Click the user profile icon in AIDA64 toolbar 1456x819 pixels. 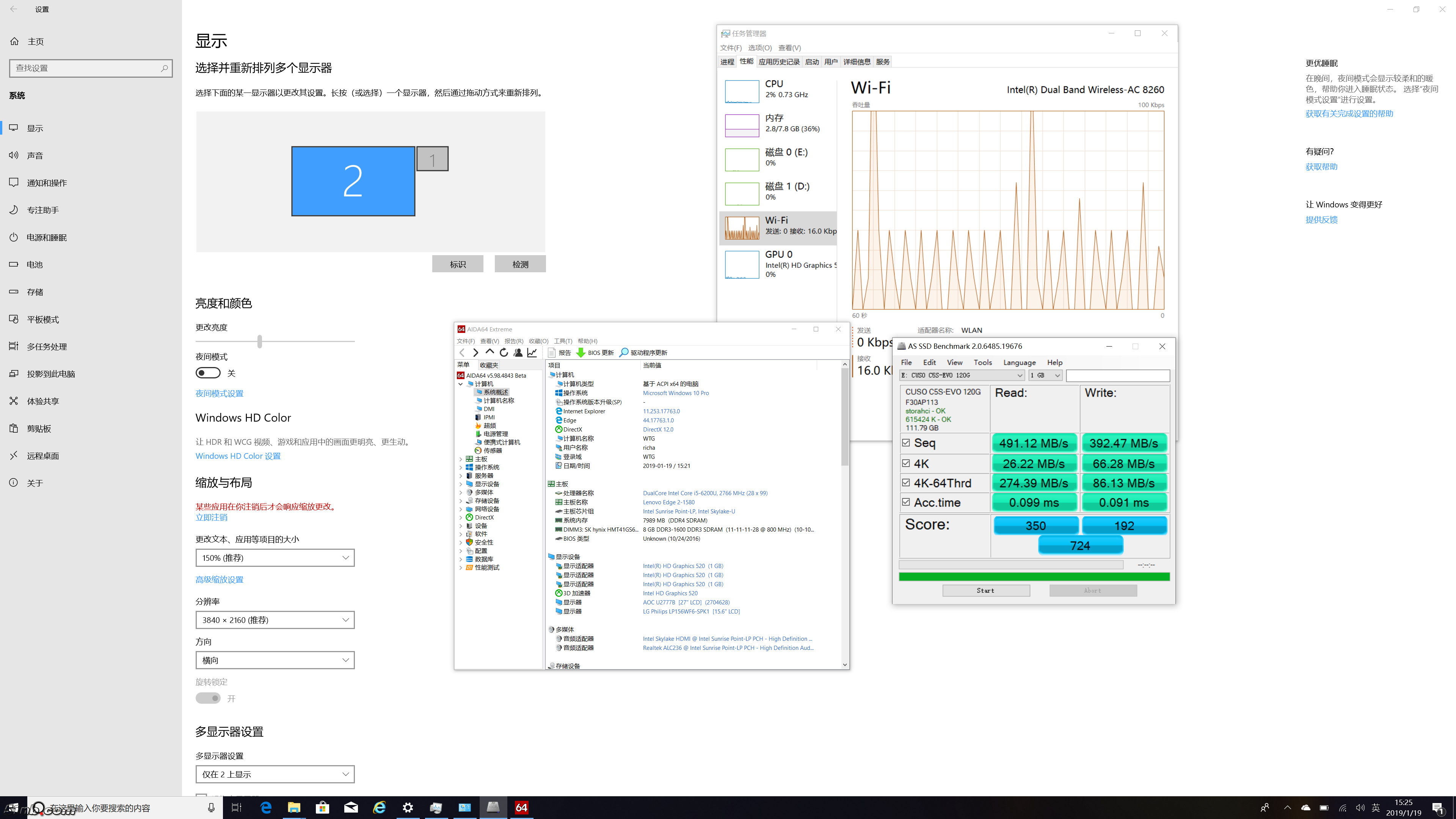coord(518,352)
